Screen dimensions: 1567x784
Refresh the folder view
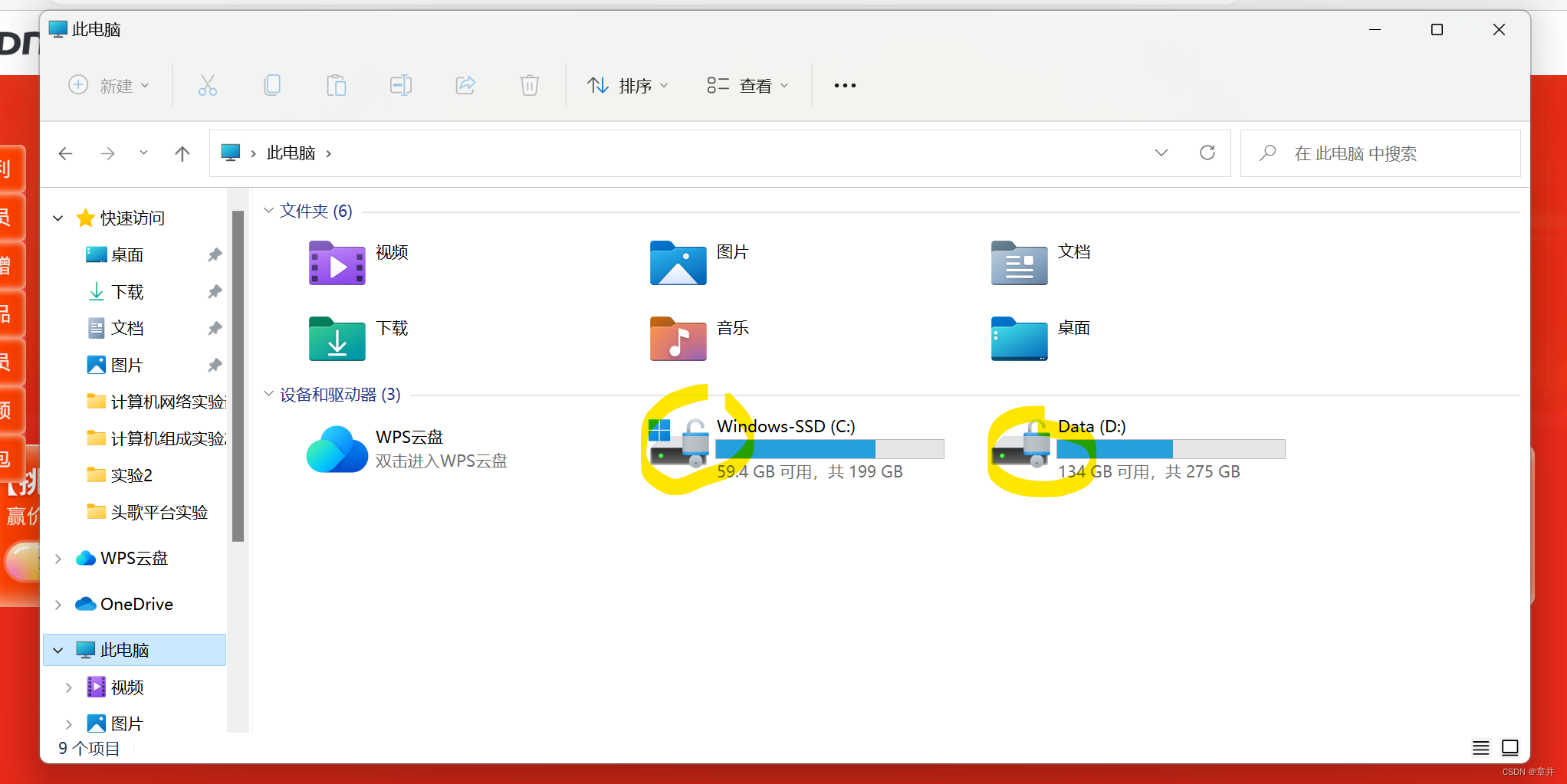(1207, 153)
